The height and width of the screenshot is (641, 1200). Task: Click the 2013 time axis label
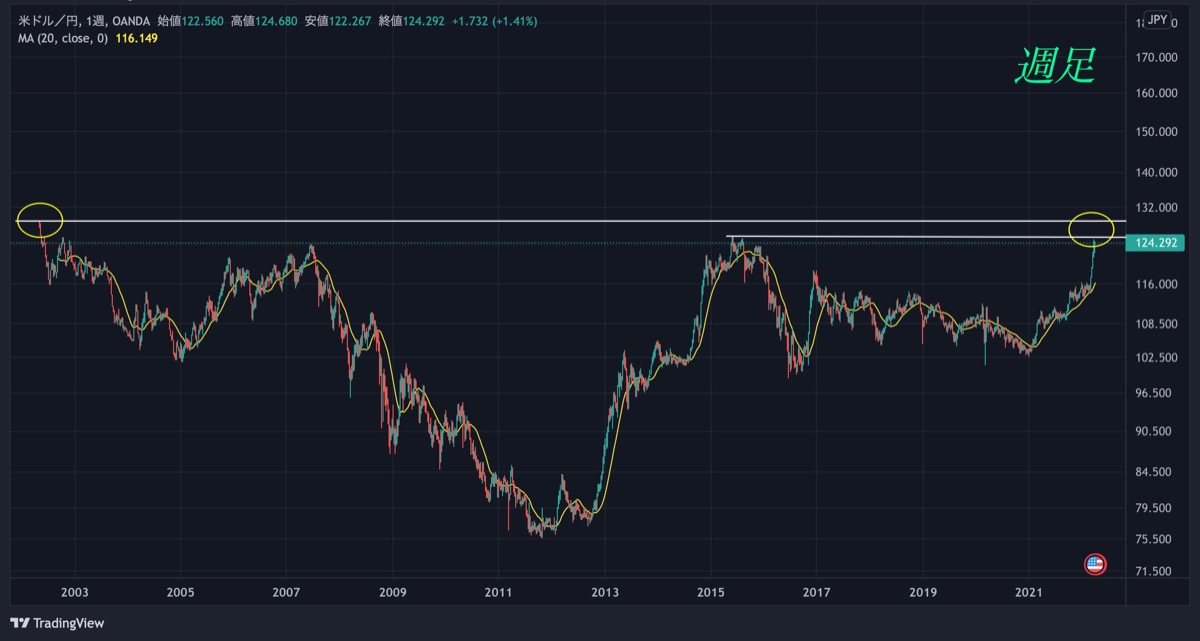(605, 592)
